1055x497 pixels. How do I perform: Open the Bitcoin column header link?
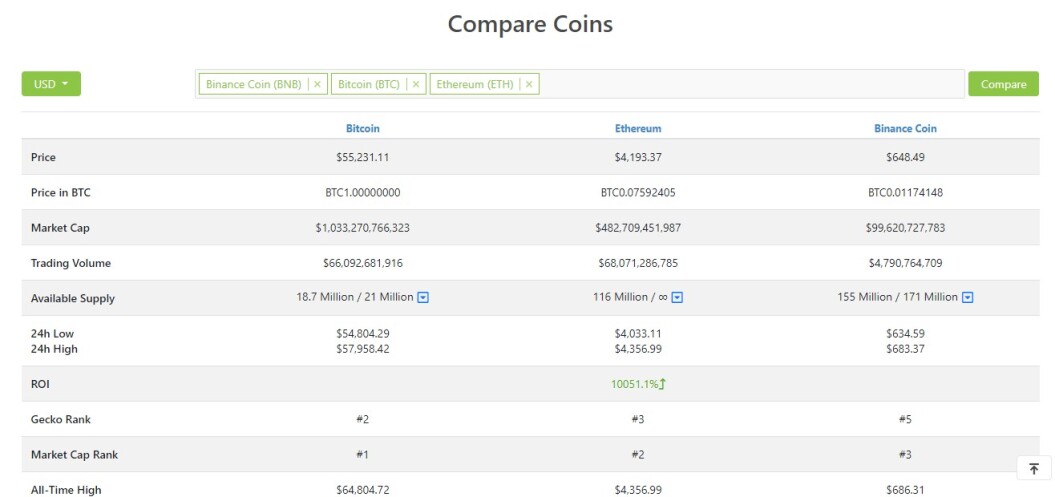click(x=363, y=128)
